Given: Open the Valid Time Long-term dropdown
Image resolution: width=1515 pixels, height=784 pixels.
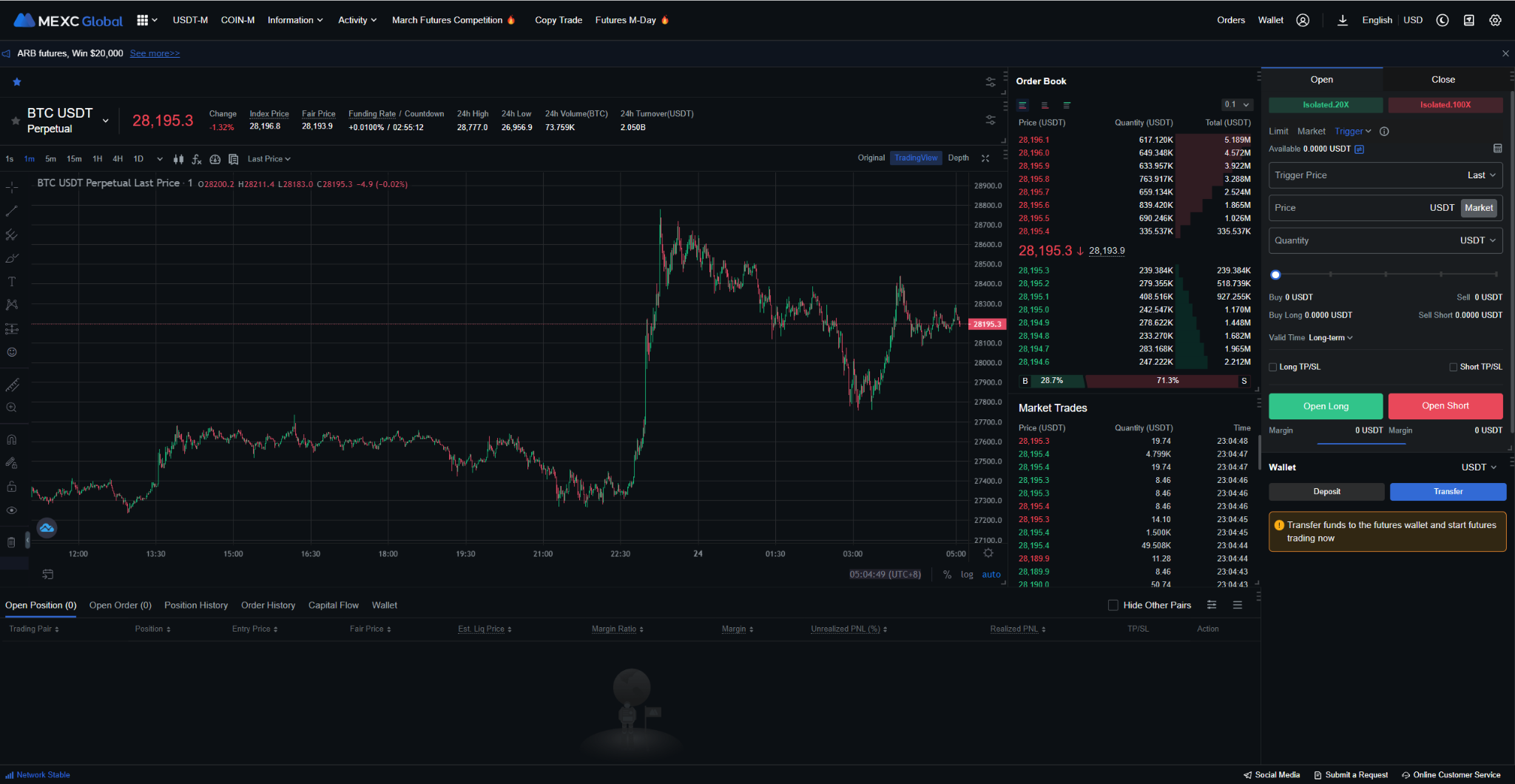Looking at the screenshot, I should pyautogui.click(x=1331, y=338).
